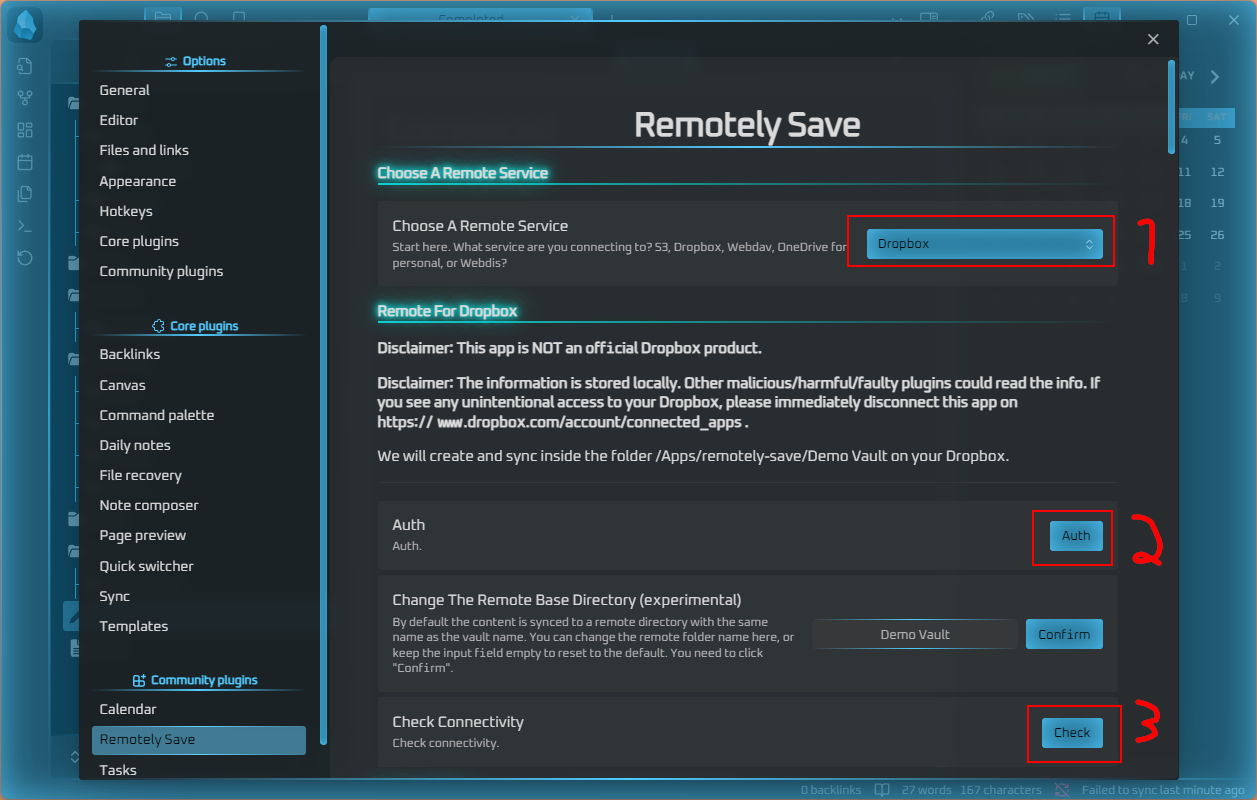Open quick switcher file-search ribbon icon

pyautogui.click(x=25, y=66)
